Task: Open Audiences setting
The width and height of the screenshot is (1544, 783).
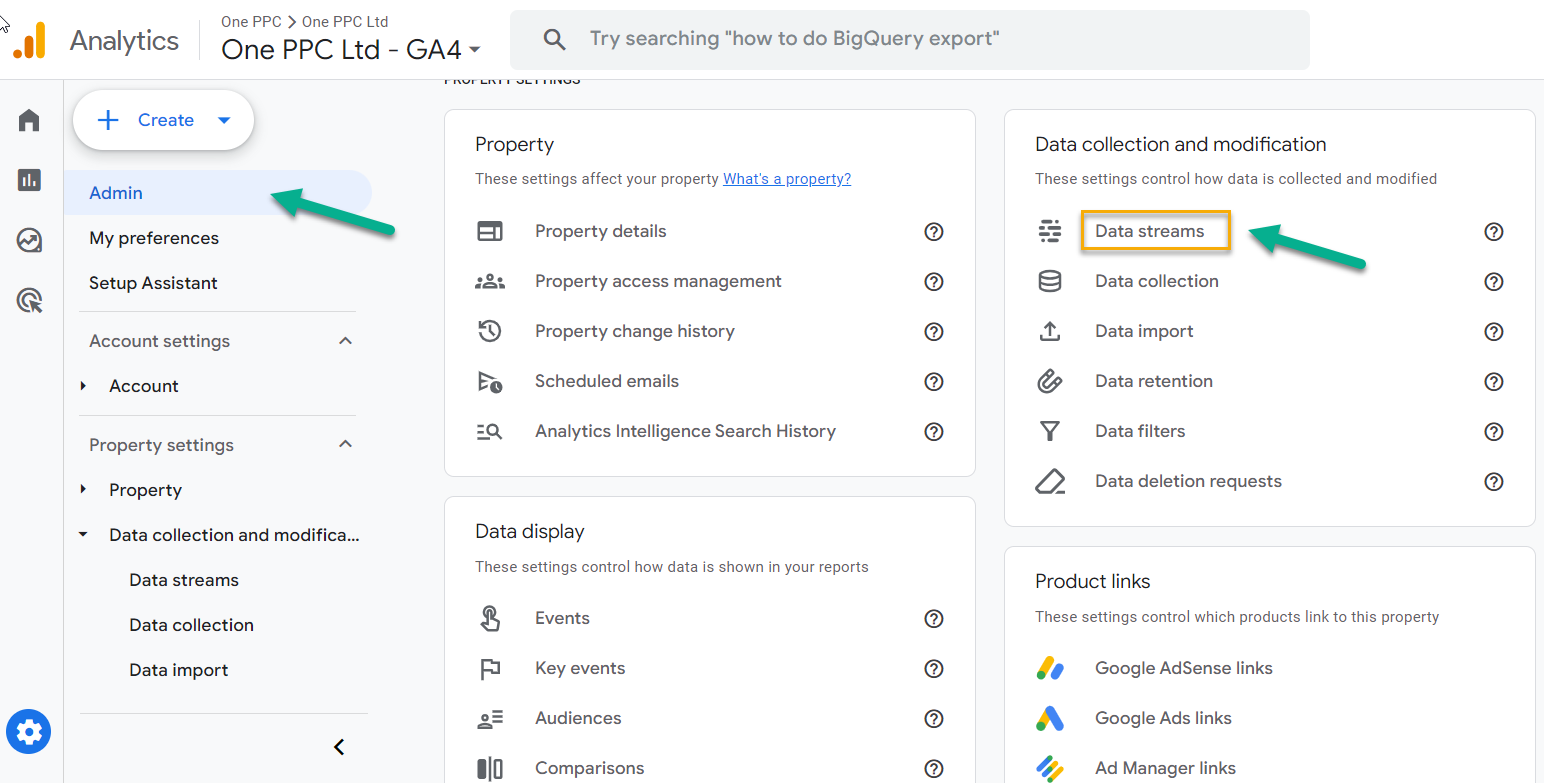Action: tap(578, 718)
